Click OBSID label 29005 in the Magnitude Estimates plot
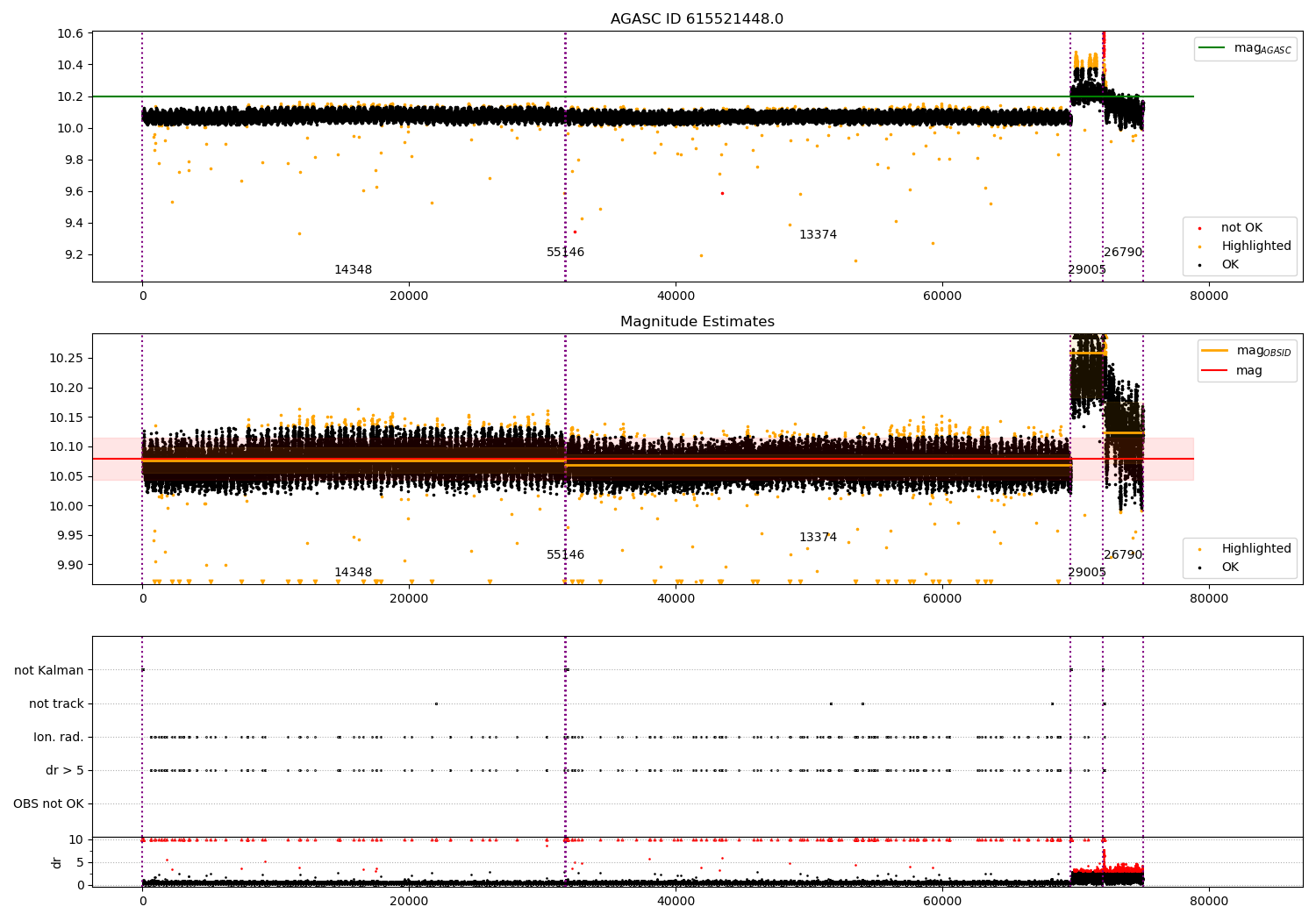Screen dimensions: 1316x921 coord(1087,573)
